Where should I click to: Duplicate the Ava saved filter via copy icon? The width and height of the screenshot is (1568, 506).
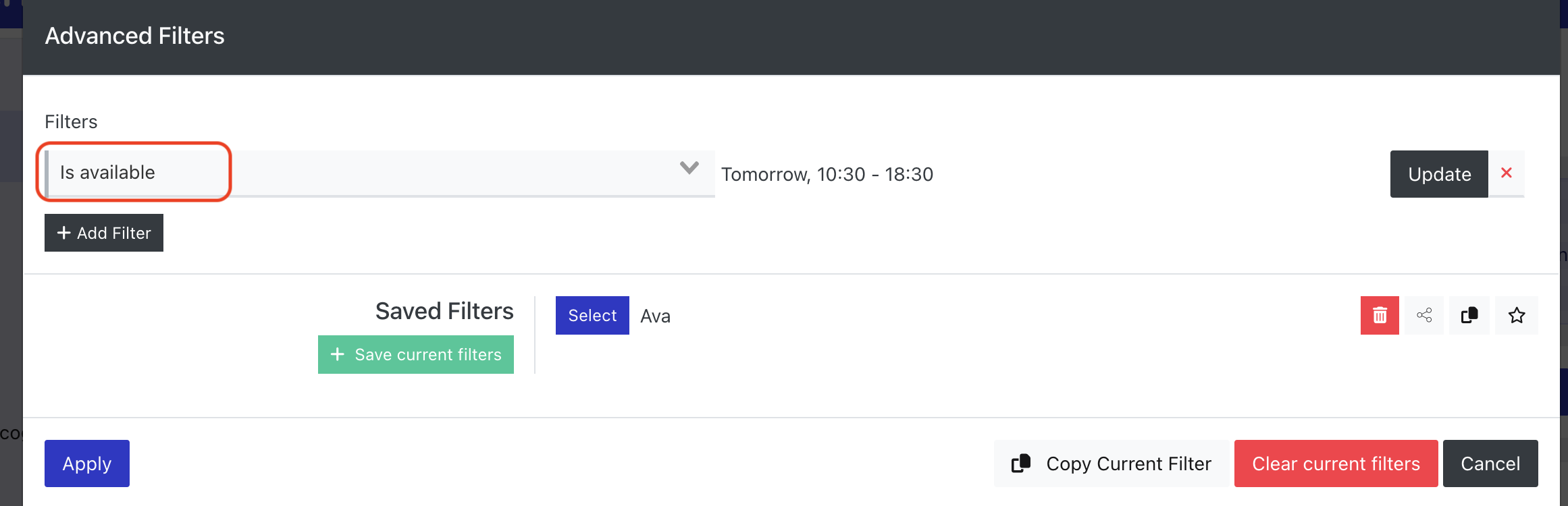click(x=1469, y=315)
